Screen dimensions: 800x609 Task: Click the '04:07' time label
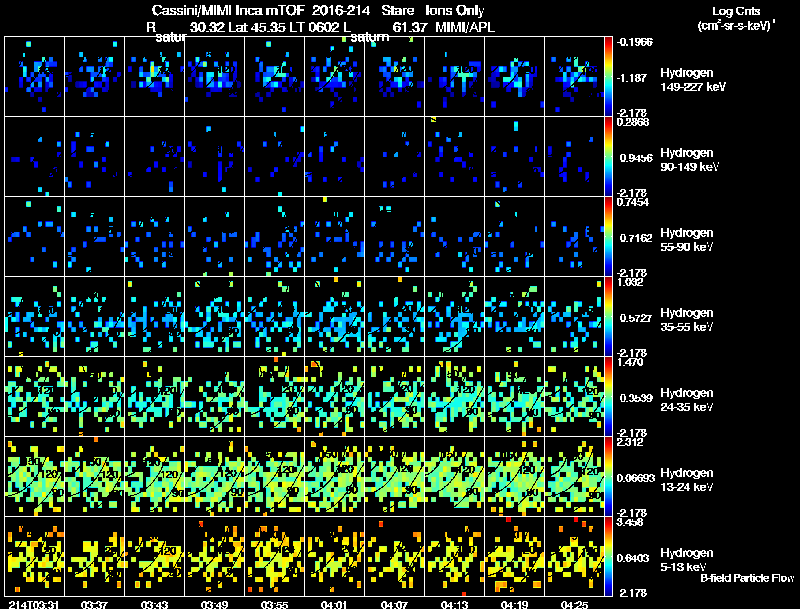coord(394,604)
